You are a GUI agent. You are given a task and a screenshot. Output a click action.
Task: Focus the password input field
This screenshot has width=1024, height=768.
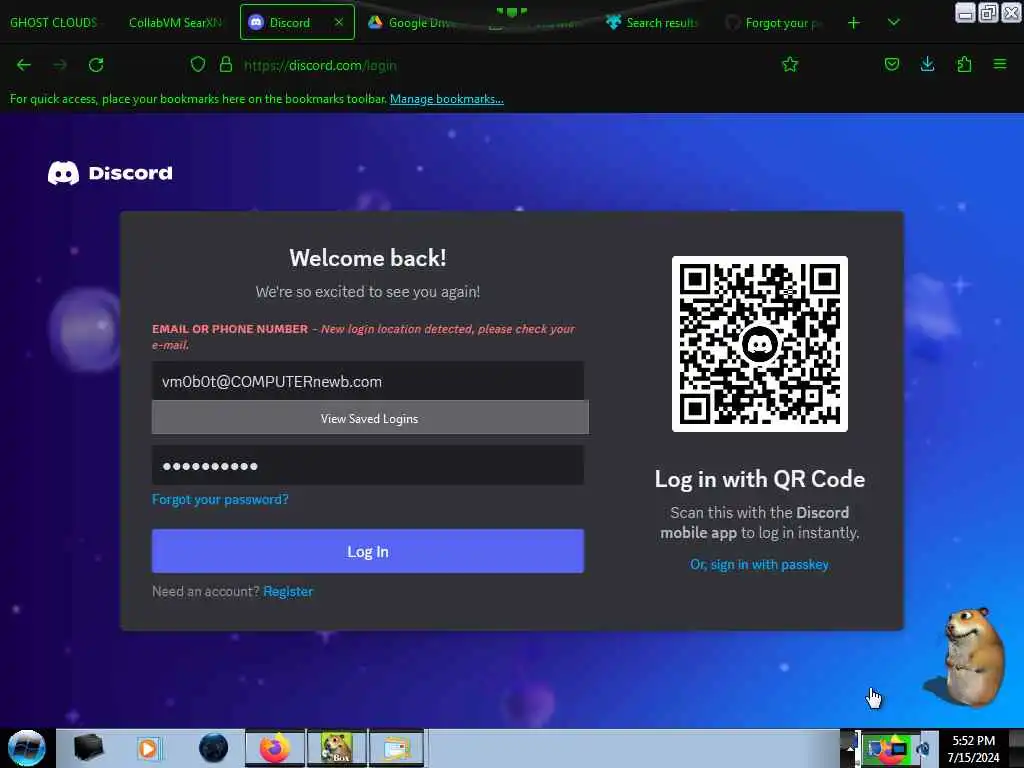click(x=368, y=466)
